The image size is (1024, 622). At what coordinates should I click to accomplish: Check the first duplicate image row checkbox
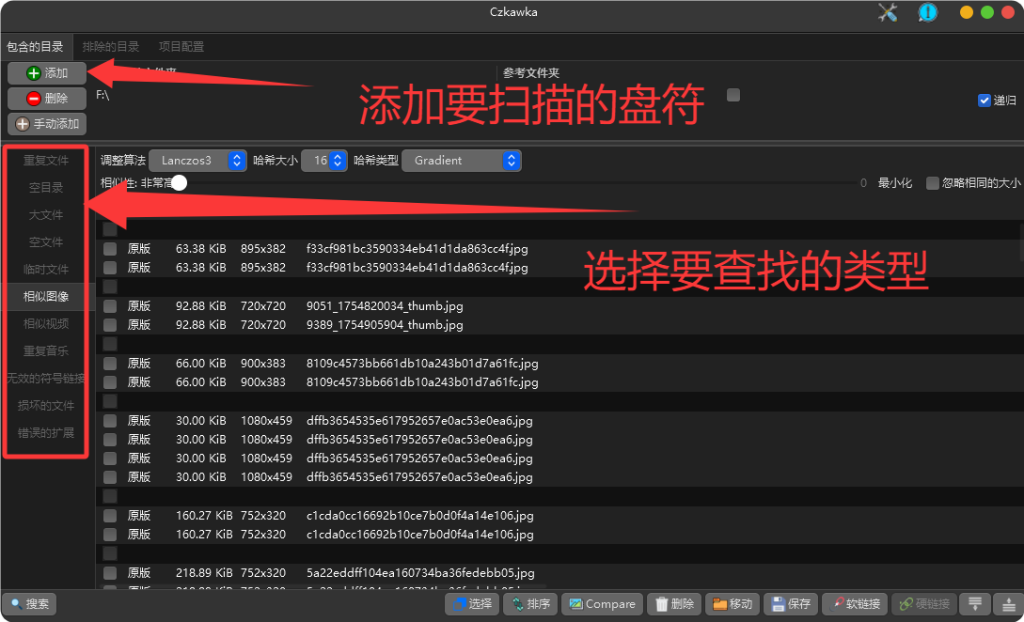point(108,248)
